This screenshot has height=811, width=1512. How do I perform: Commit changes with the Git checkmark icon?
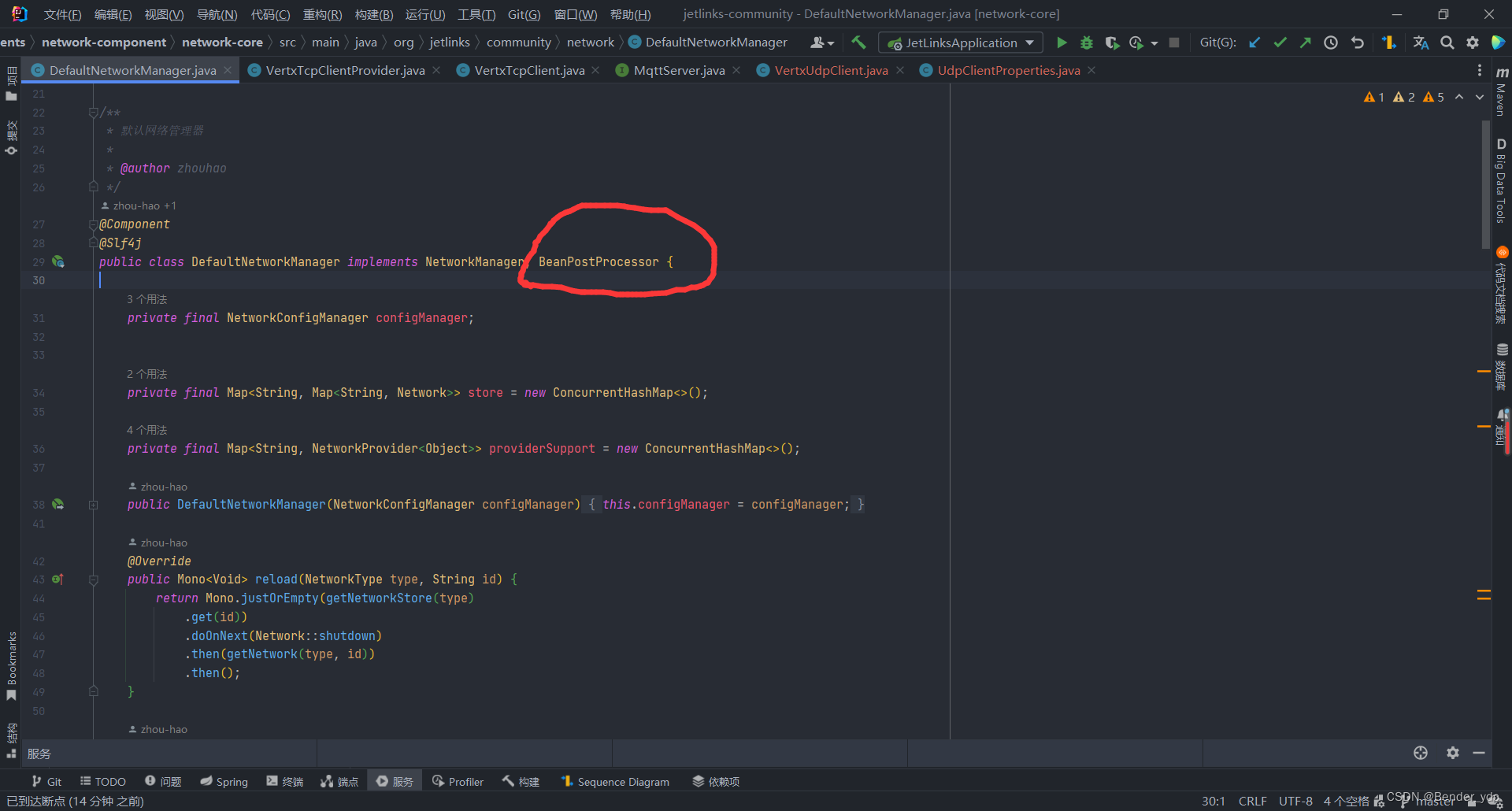pyautogui.click(x=1280, y=43)
